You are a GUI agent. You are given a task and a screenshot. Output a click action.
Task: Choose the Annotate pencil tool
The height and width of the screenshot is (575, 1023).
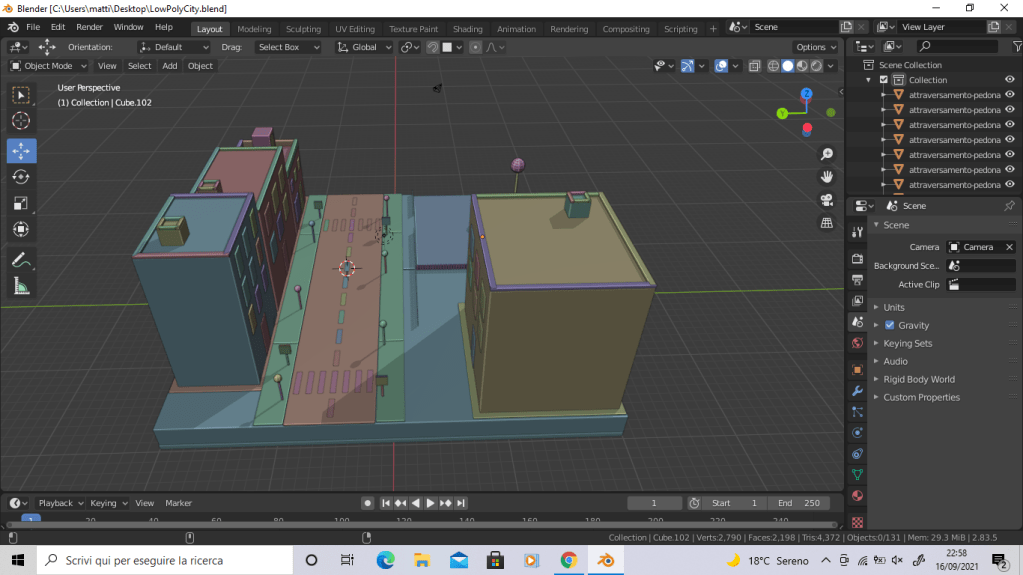(21, 259)
